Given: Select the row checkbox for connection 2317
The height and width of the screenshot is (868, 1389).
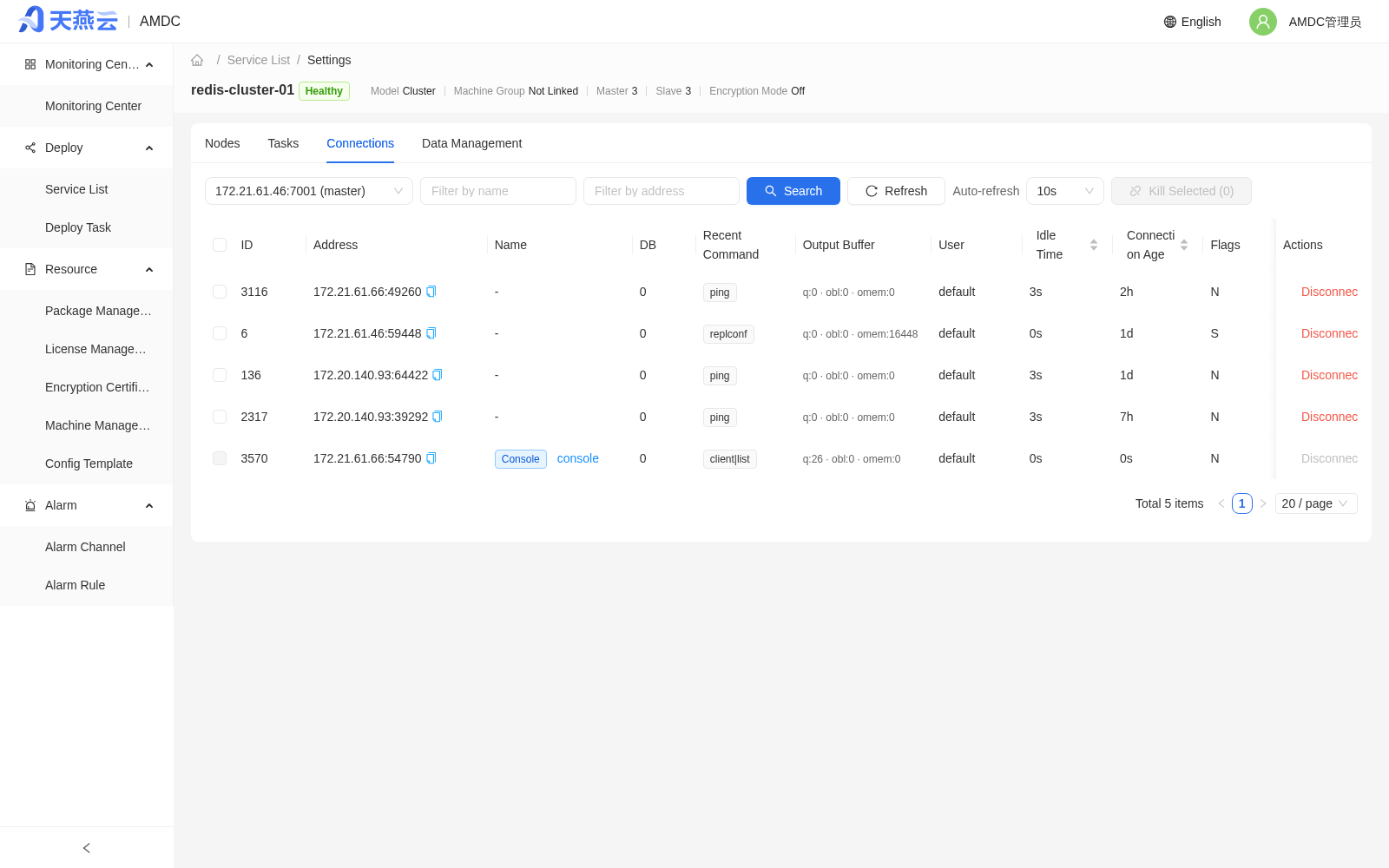Looking at the screenshot, I should coord(220,417).
